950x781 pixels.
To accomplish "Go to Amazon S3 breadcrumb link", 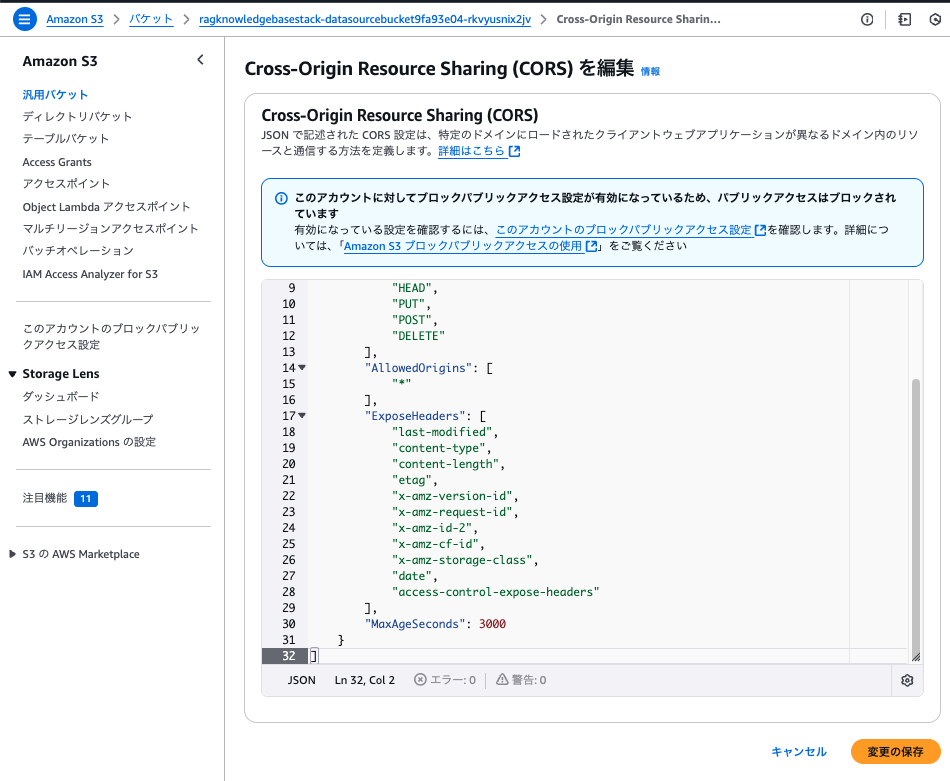I will [x=75, y=19].
